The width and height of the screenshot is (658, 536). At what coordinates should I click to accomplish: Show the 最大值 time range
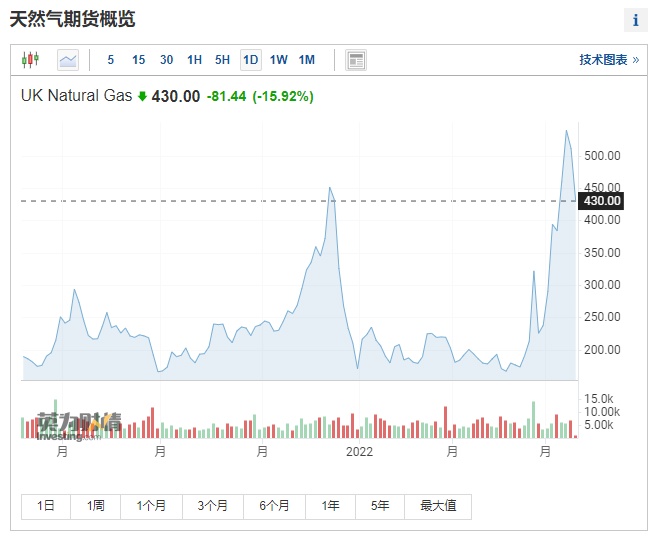(x=438, y=506)
